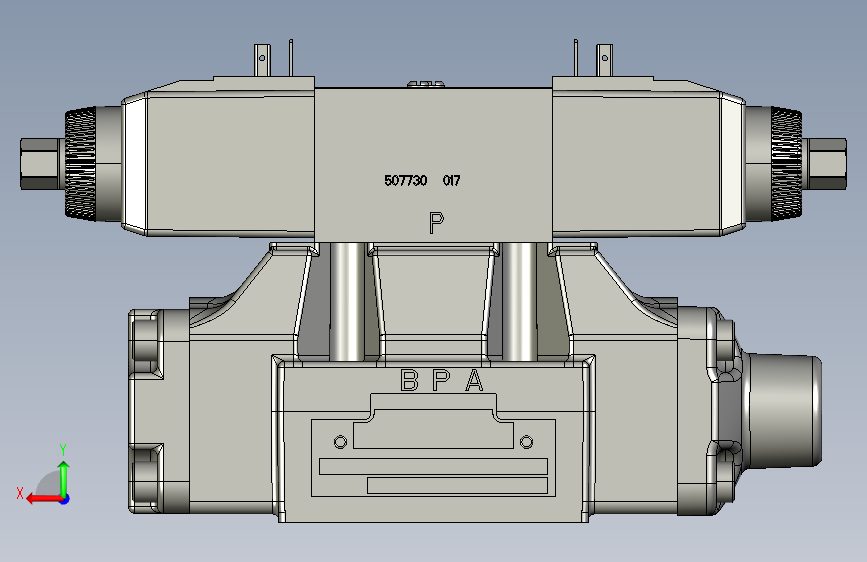The width and height of the screenshot is (867, 562).
Task: Select the shorter lower rectangle on the nameplate
Action: point(457,486)
